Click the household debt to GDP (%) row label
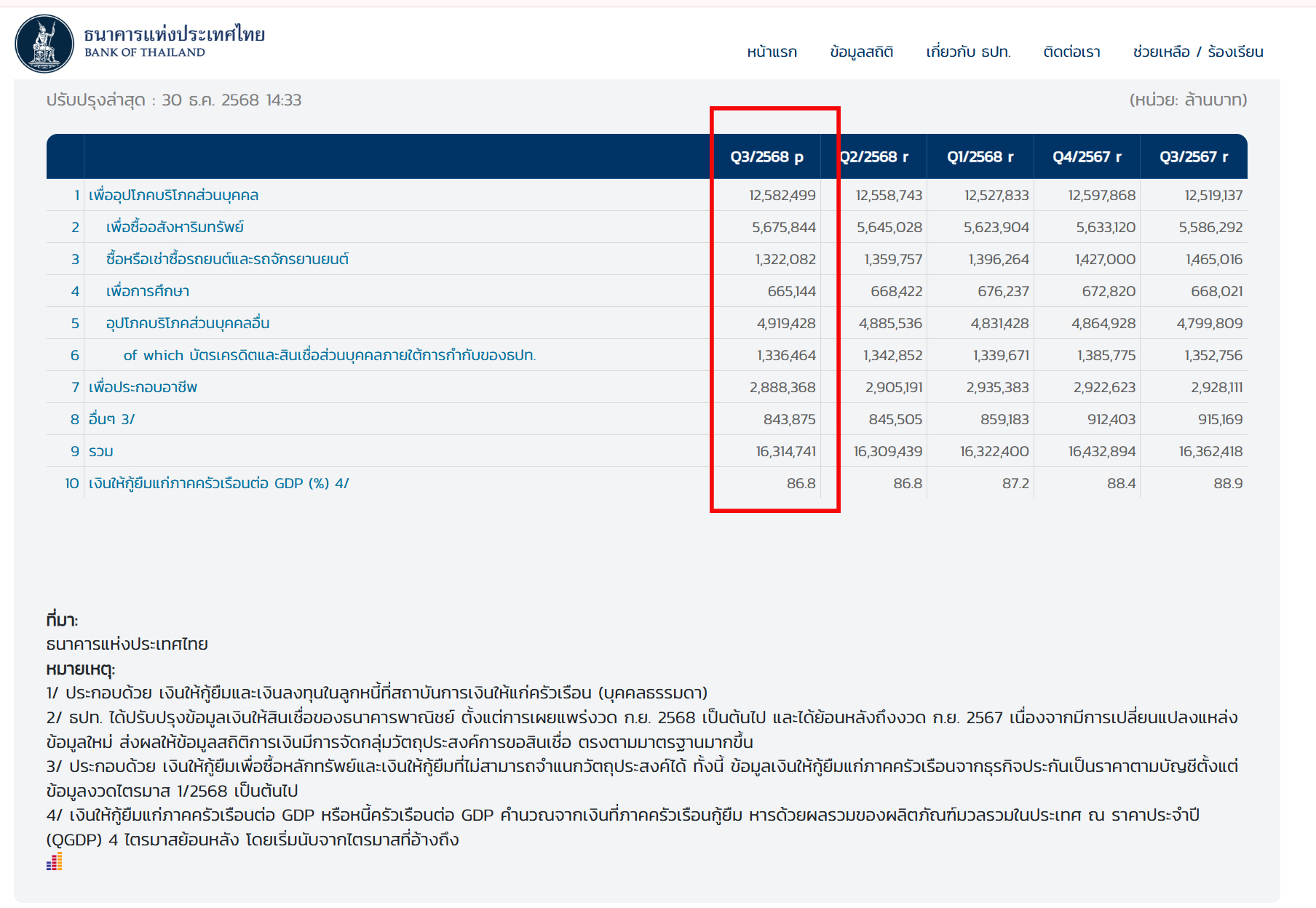 218,483
